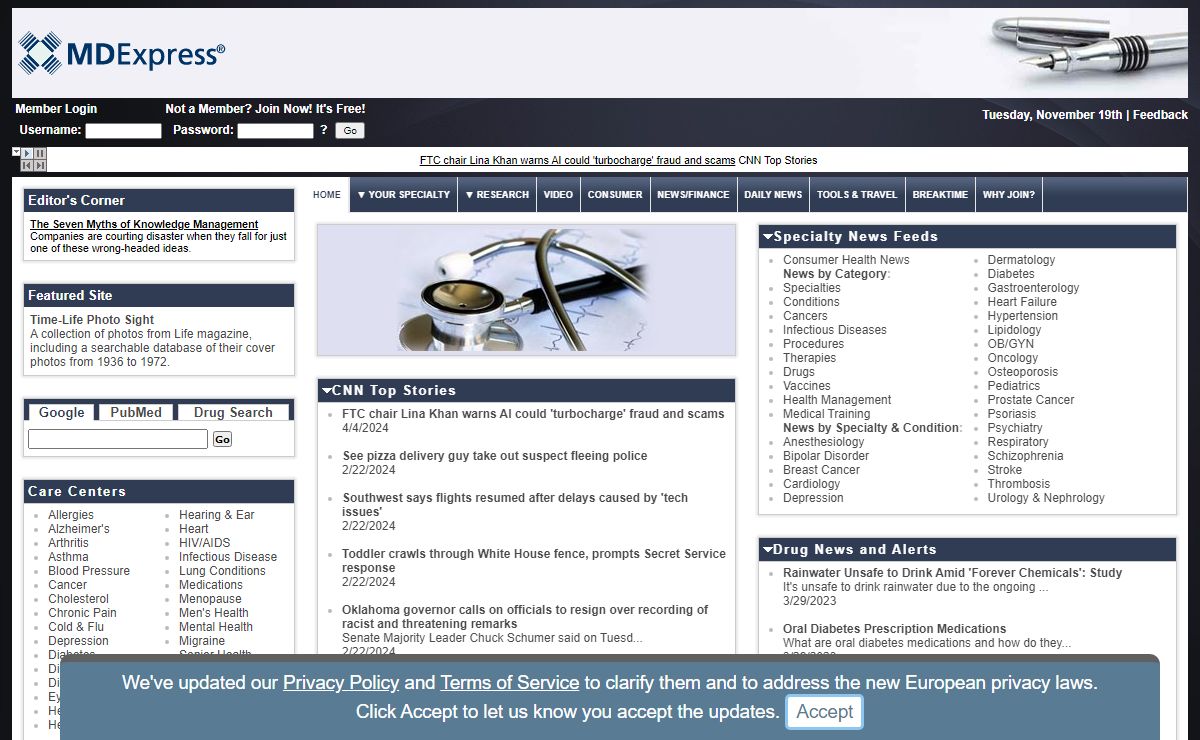Open the Tools & Travel tab
The image size is (1200, 740).
click(857, 195)
